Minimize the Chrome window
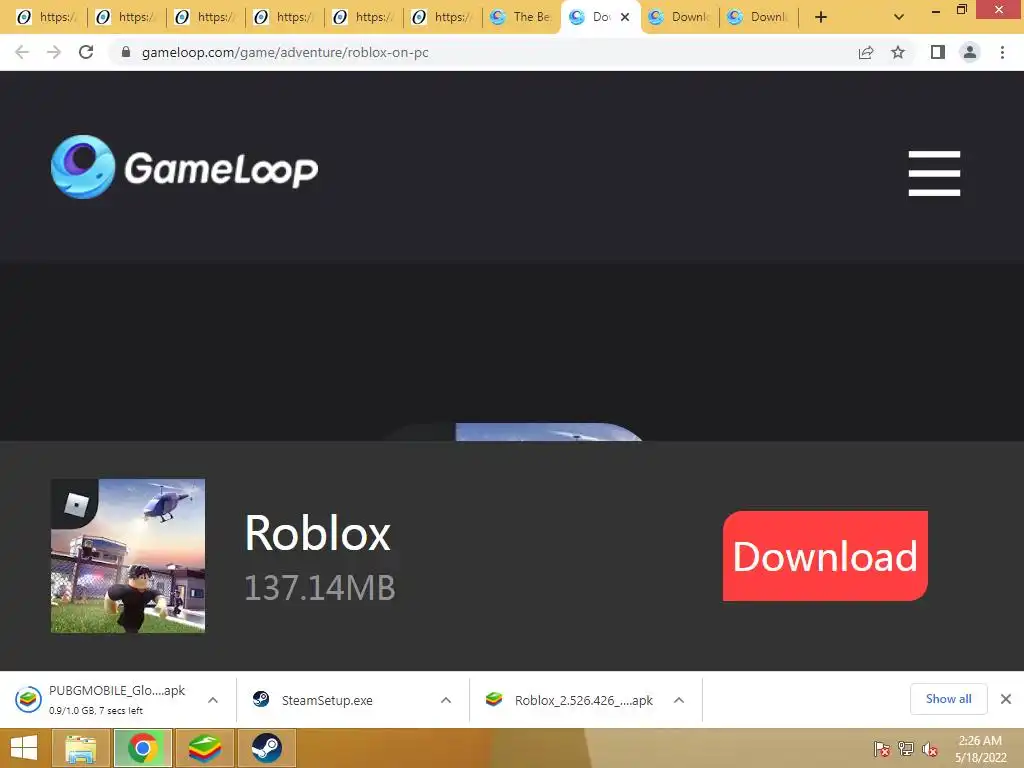 click(x=935, y=10)
